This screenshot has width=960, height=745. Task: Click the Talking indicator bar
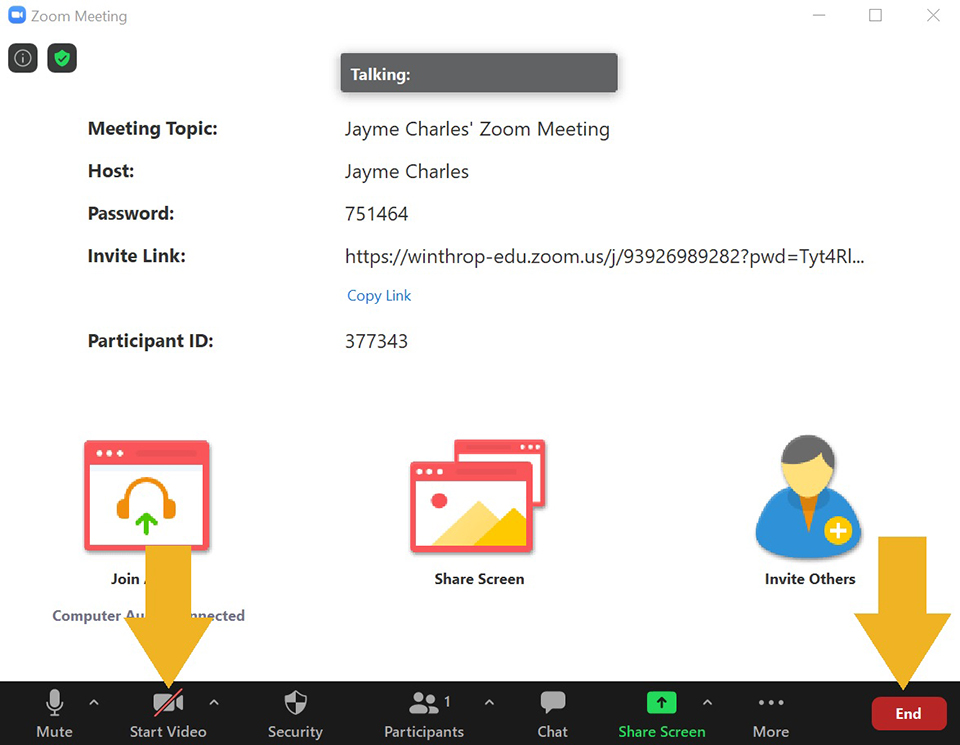pos(479,73)
